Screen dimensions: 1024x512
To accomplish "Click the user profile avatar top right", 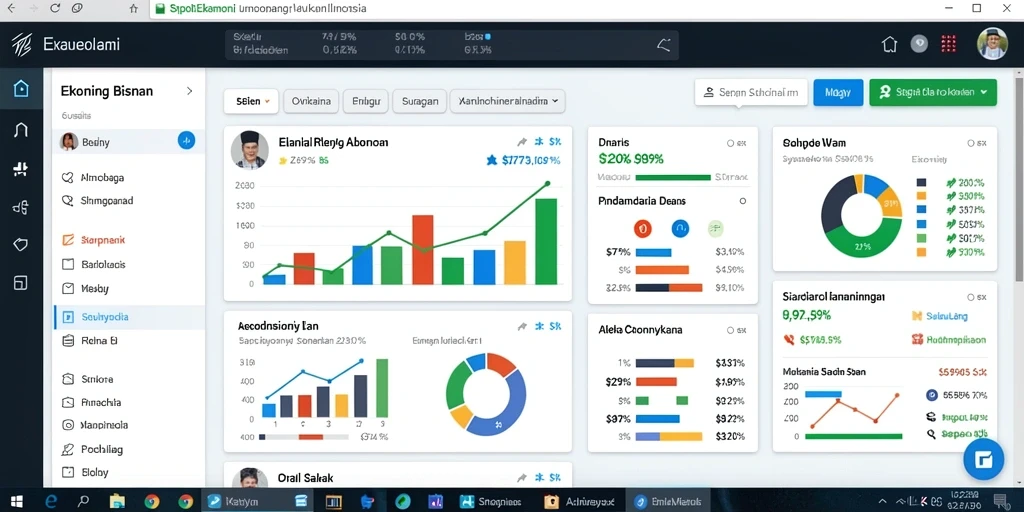I will click(993, 44).
